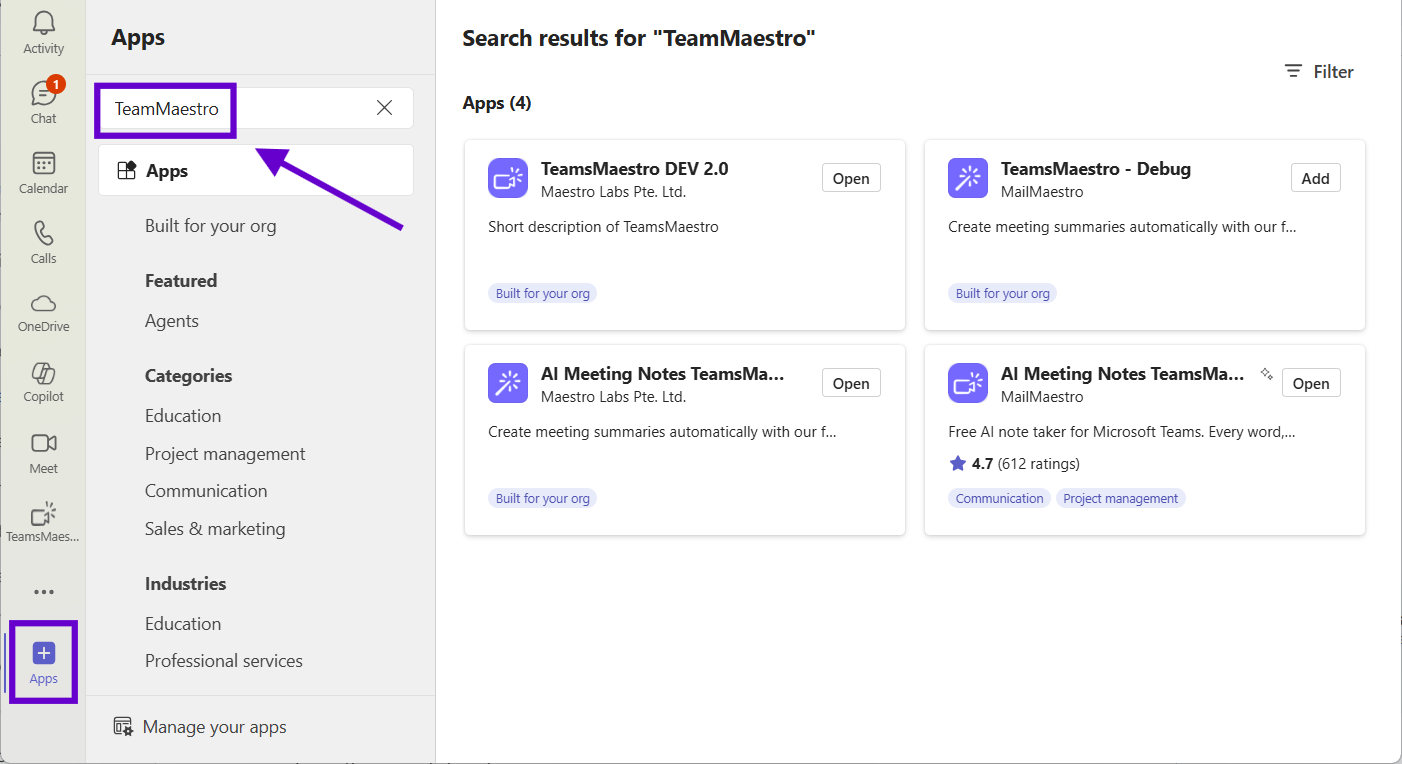1402x764 pixels.
Task: Select the Apps icon in left rail
Action: point(43,663)
